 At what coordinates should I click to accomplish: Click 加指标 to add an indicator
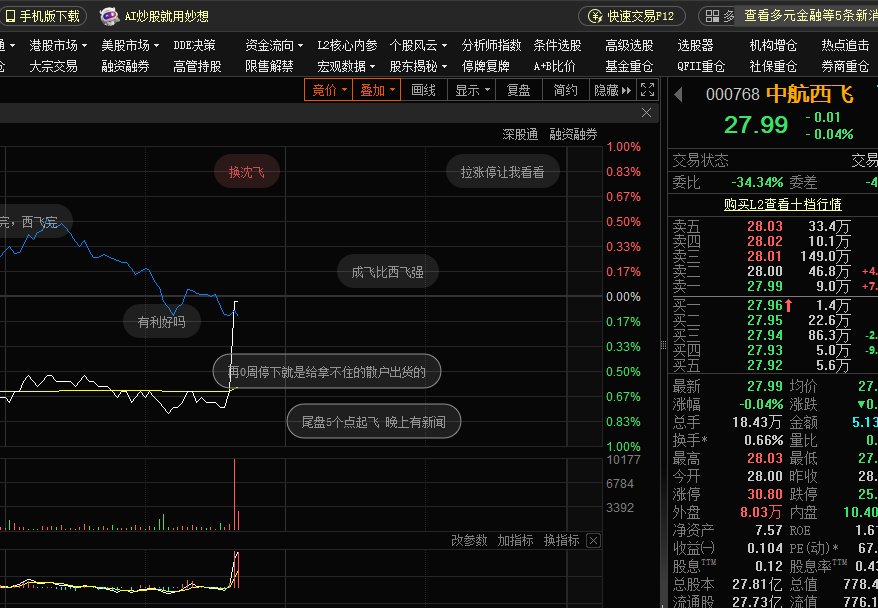point(515,540)
